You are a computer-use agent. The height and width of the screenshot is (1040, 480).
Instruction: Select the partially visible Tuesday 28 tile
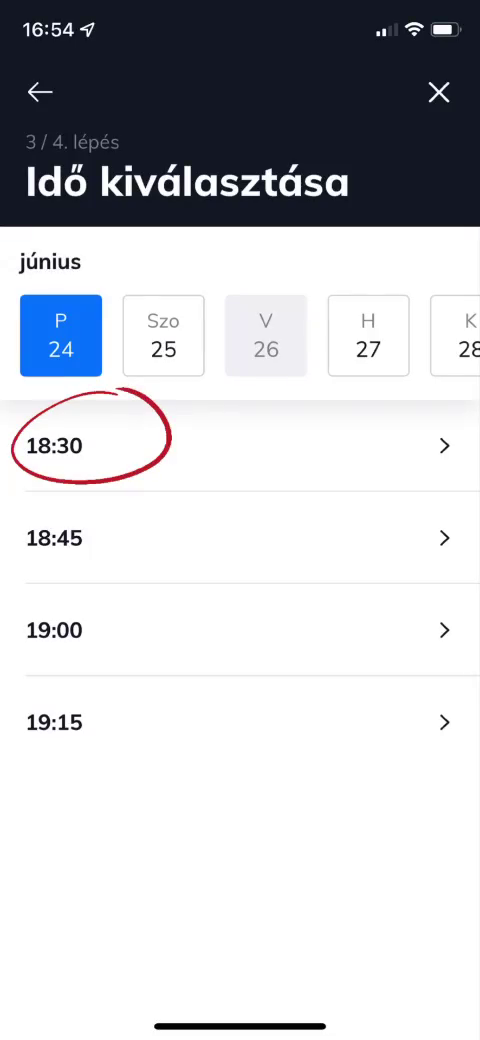(x=456, y=336)
